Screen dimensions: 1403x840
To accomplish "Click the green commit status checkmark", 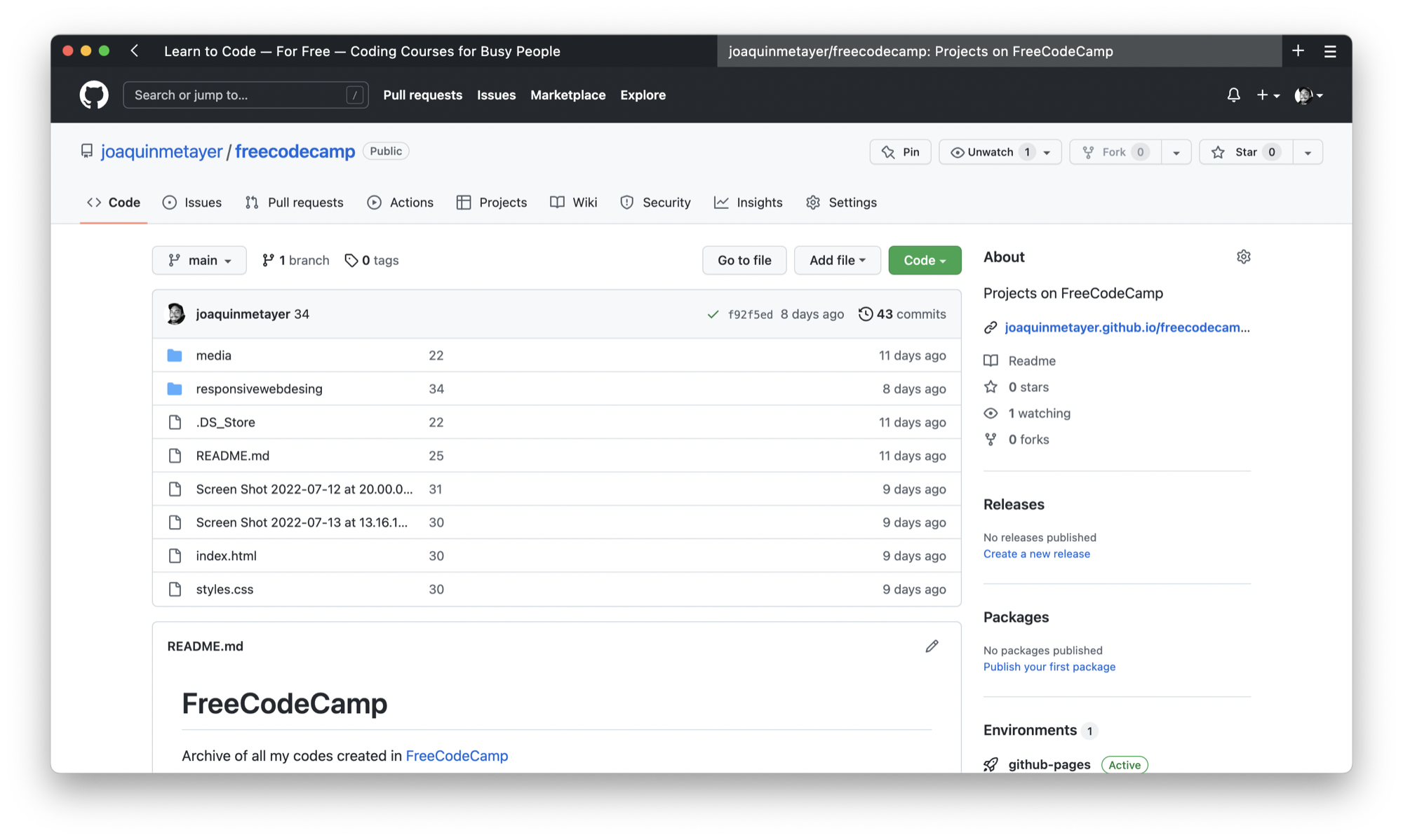I will (713, 314).
